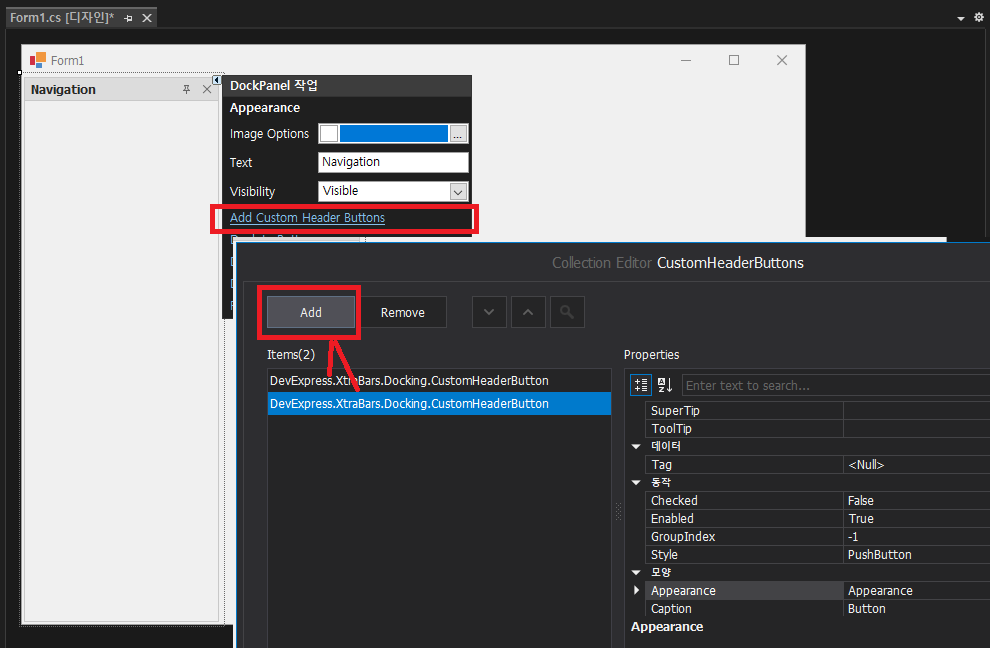Select the Checked property name

(x=674, y=500)
